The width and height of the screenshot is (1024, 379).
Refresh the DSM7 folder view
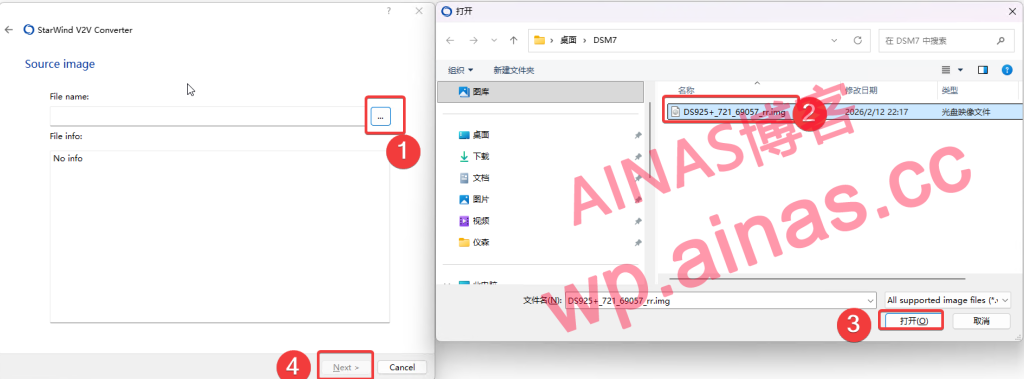tap(857, 41)
